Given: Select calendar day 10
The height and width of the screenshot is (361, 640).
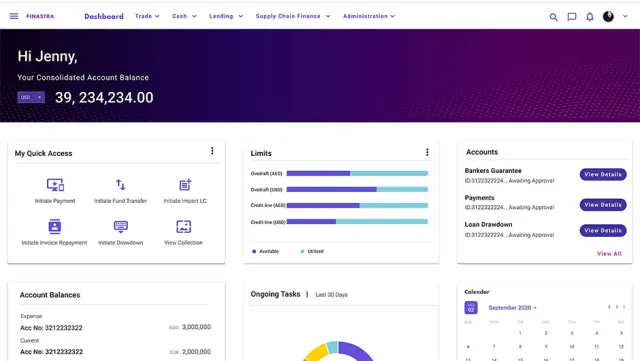Looking at the screenshot, I should (571, 347).
